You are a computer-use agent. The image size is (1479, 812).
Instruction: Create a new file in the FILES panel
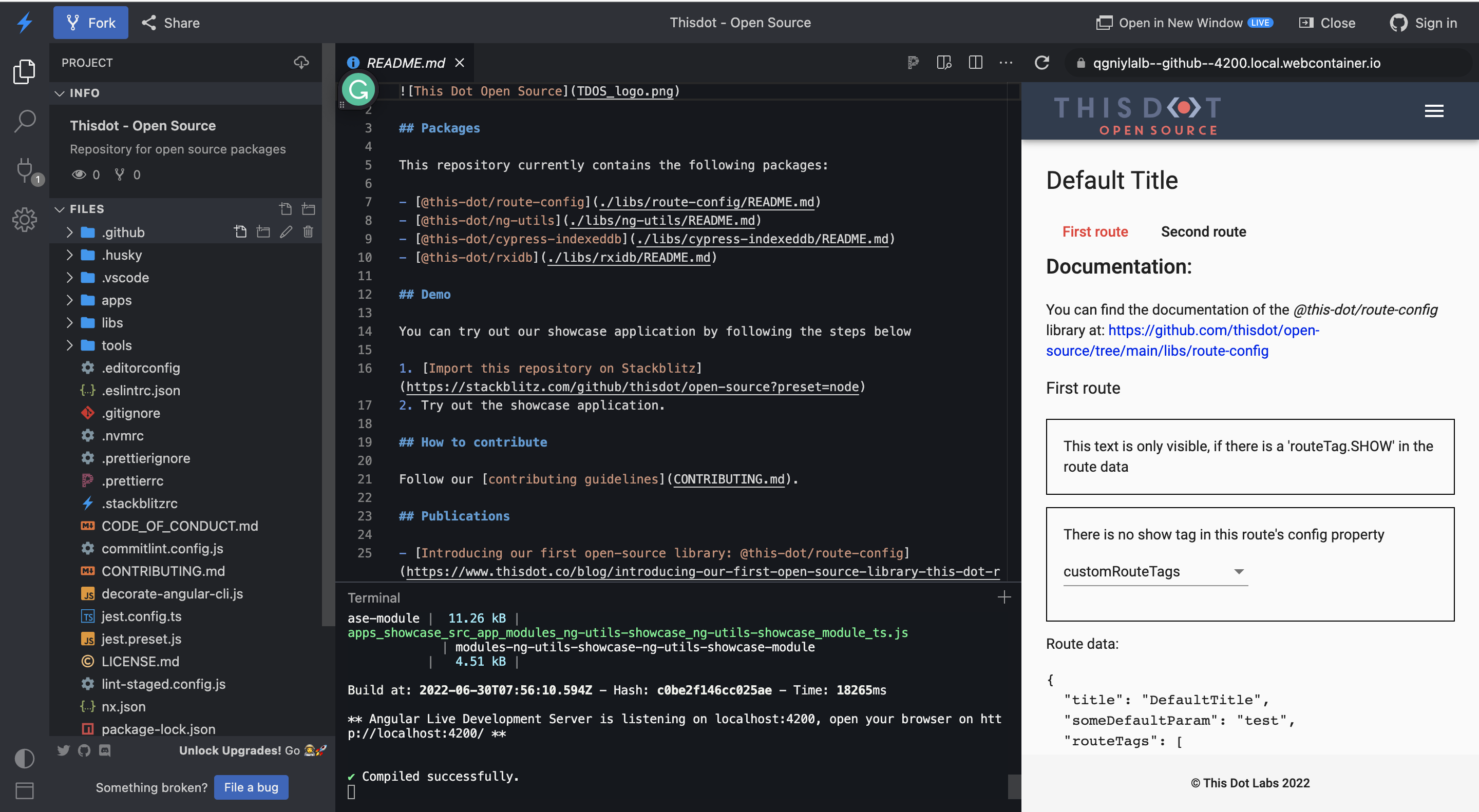(x=286, y=209)
